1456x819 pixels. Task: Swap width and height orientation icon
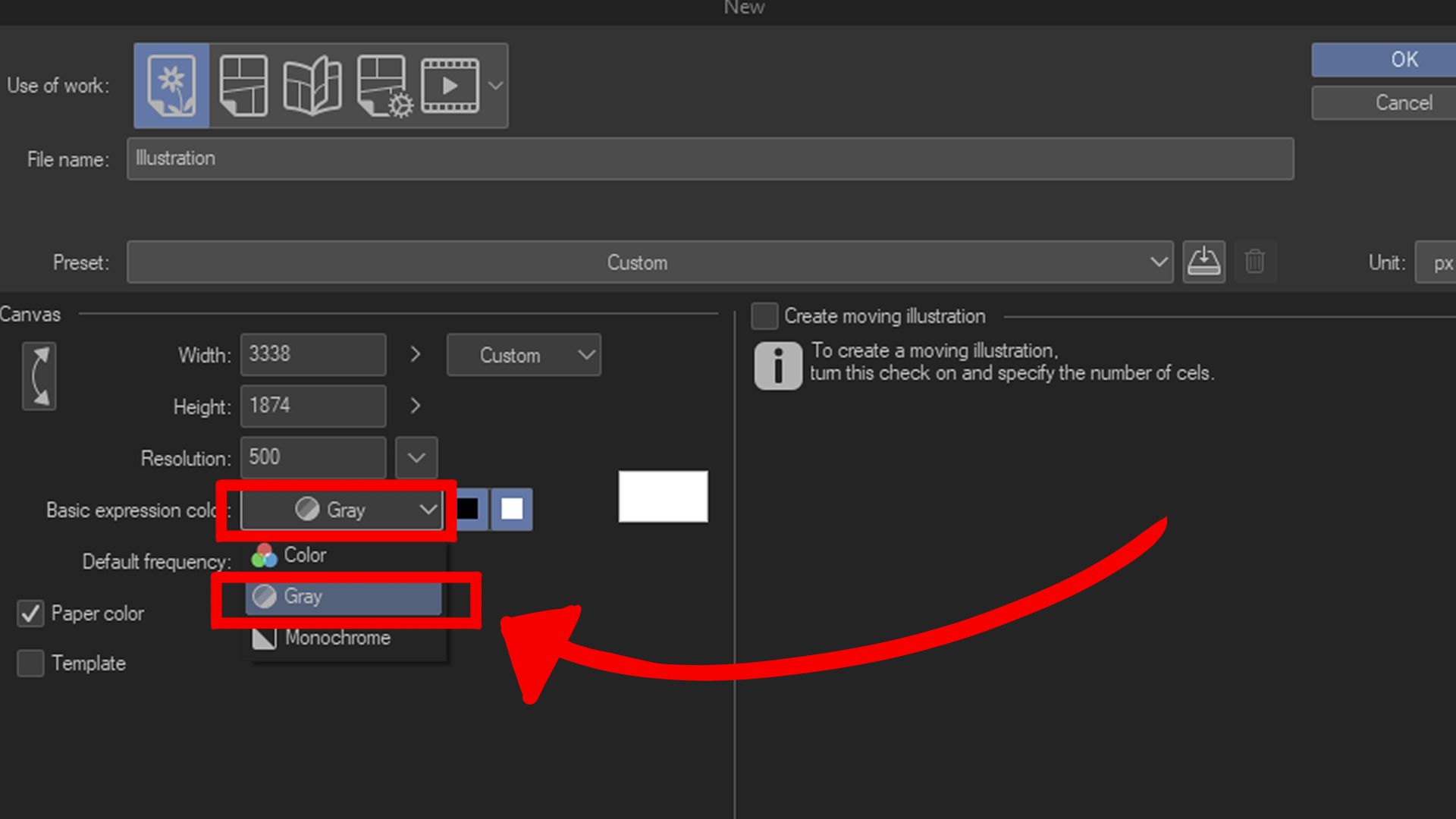39,376
